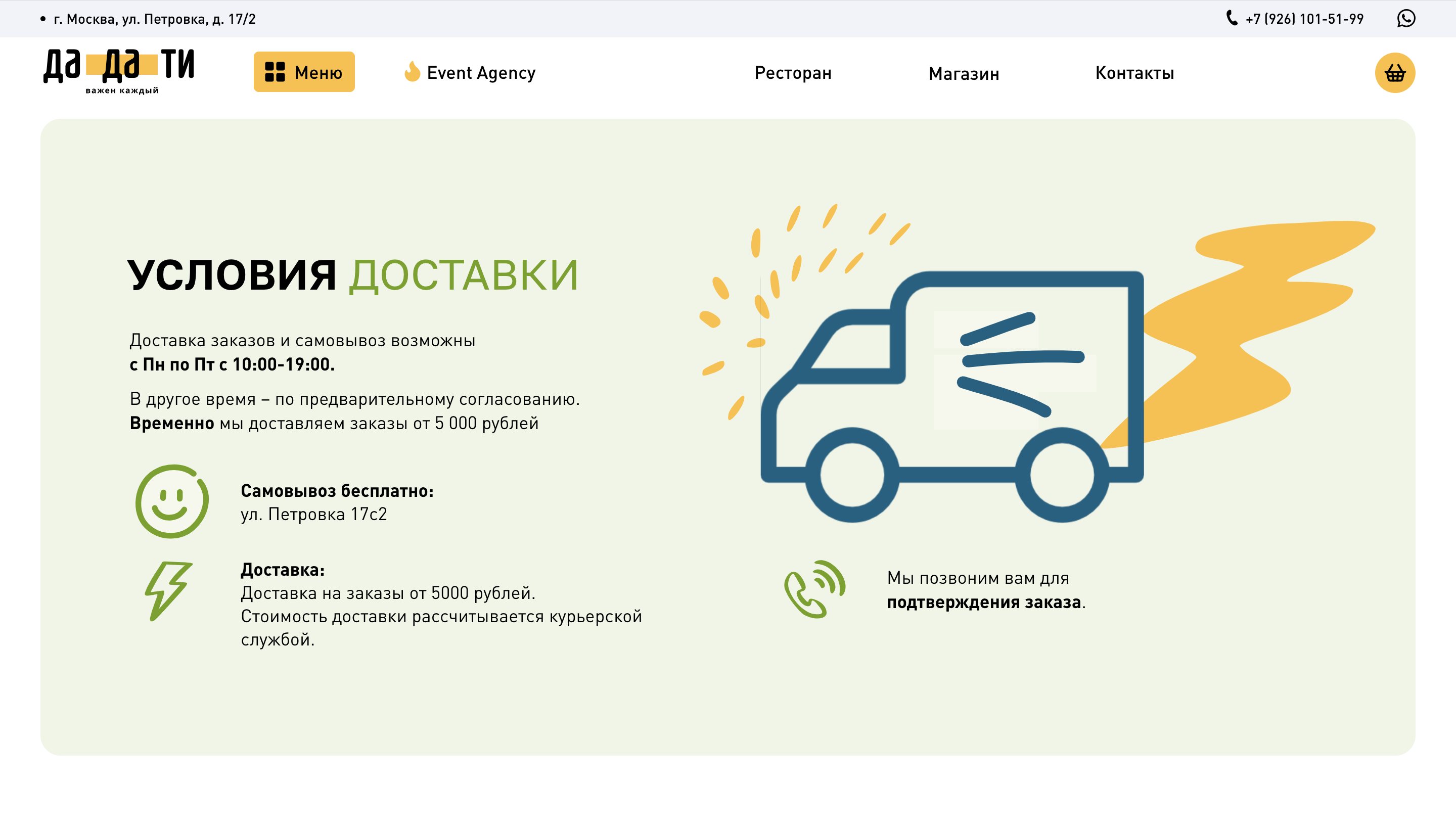1456x833 pixels.
Task: Click the delivery truck illustration
Action: pos(952,397)
